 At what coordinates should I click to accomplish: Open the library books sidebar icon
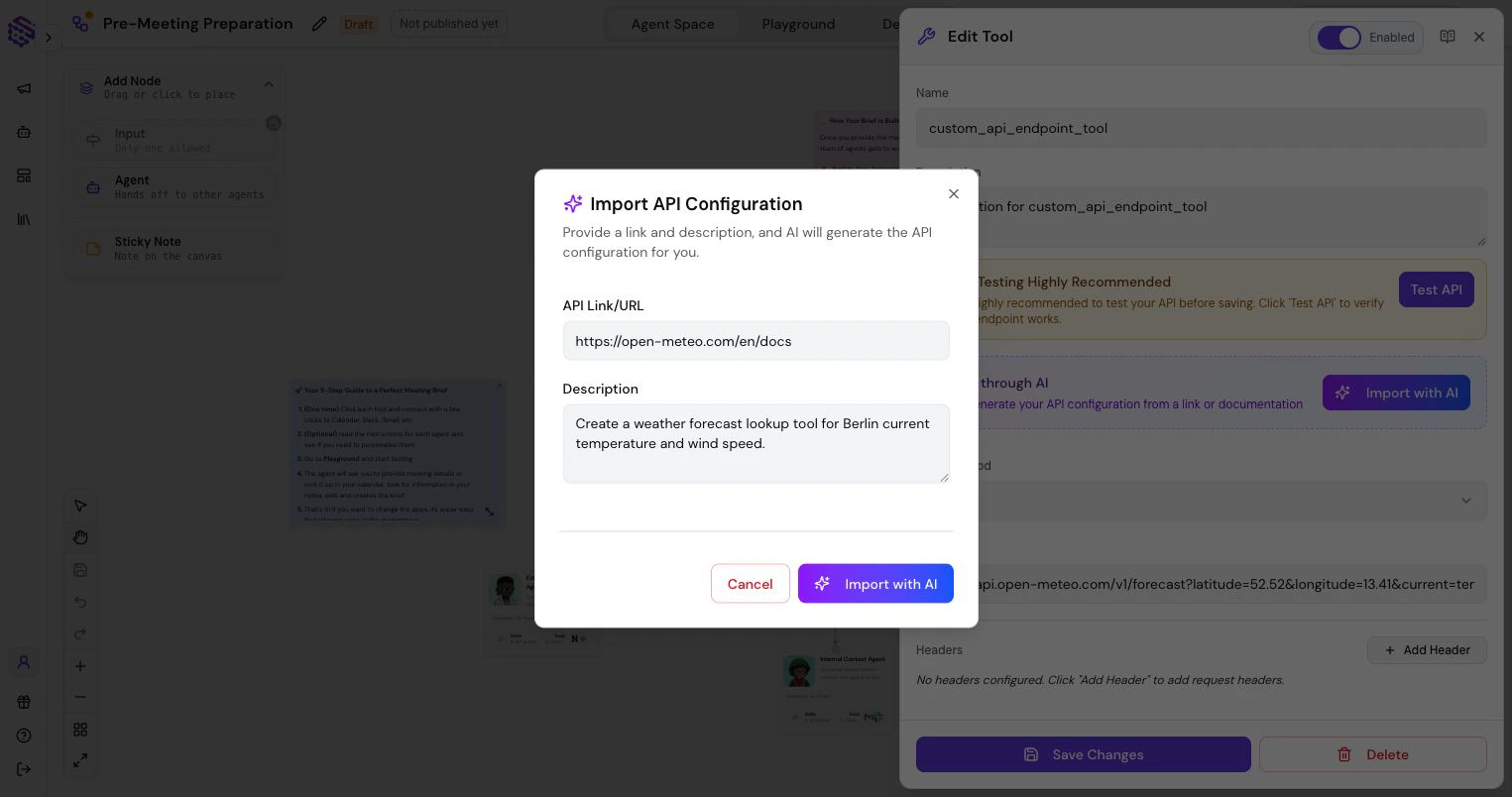coord(24,219)
